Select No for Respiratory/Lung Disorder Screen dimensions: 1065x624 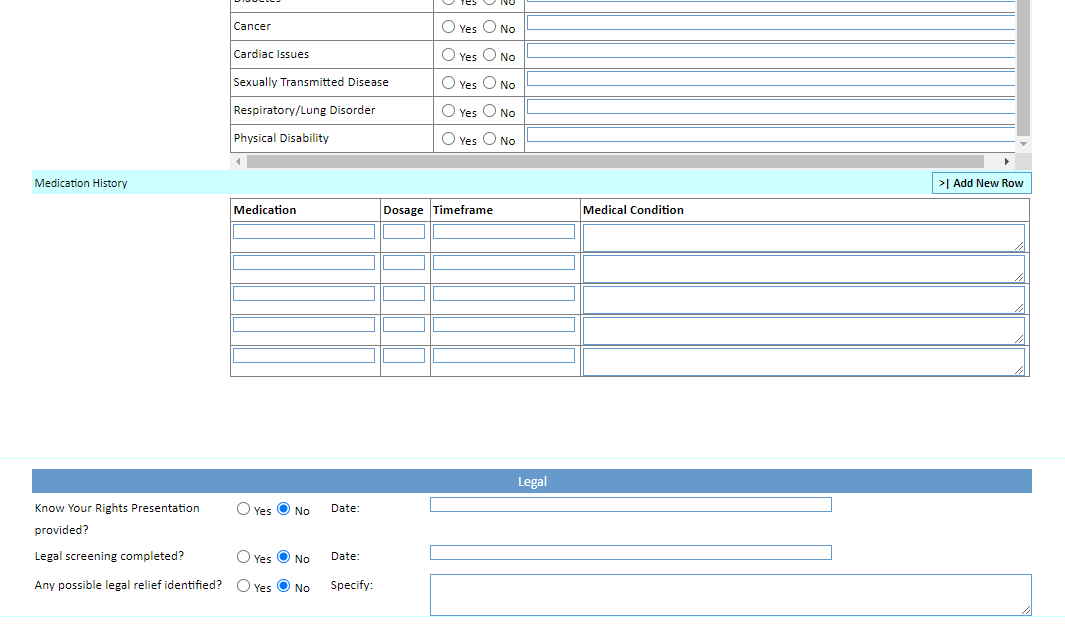(490, 111)
